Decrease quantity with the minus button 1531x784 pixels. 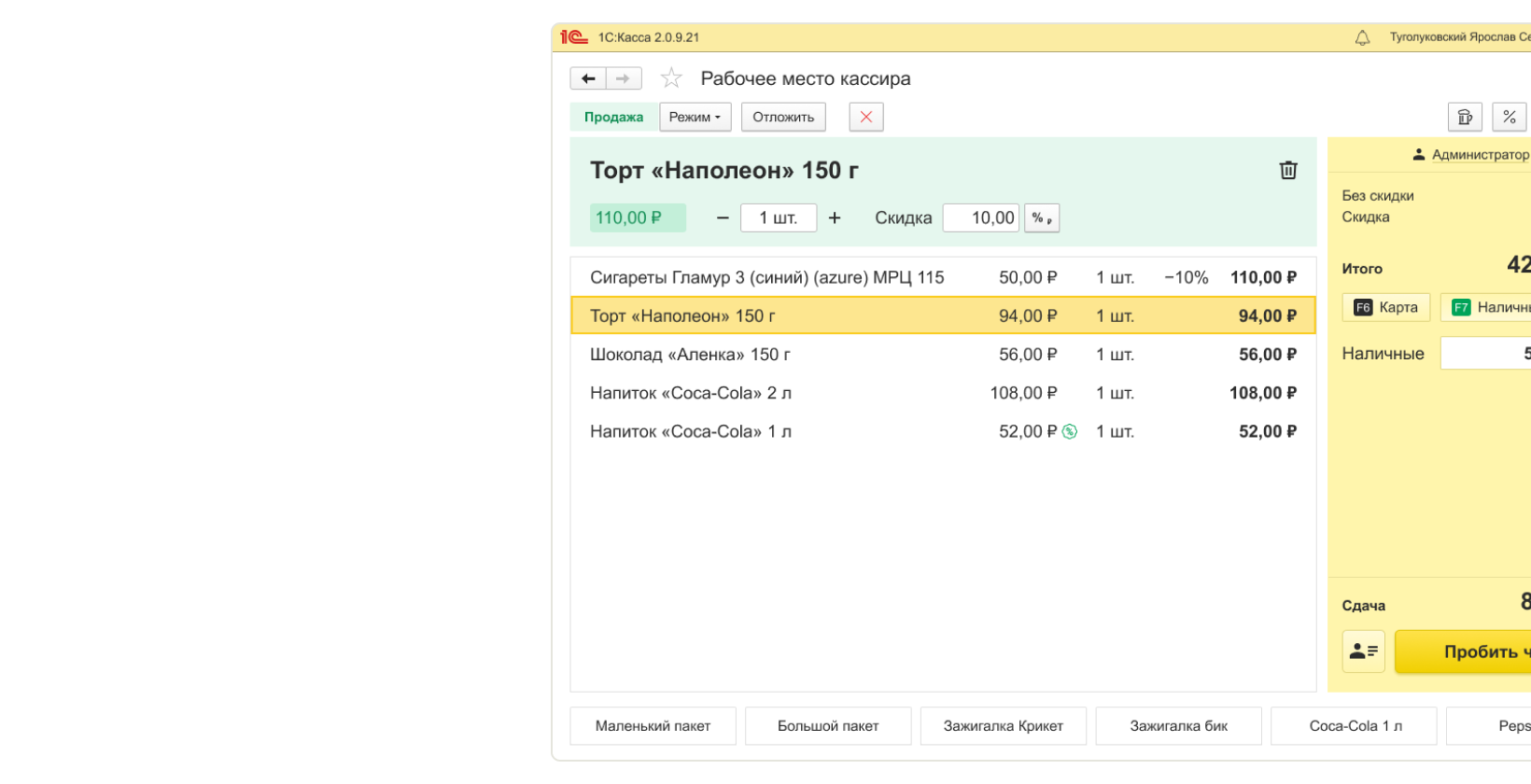tap(723, 217)
